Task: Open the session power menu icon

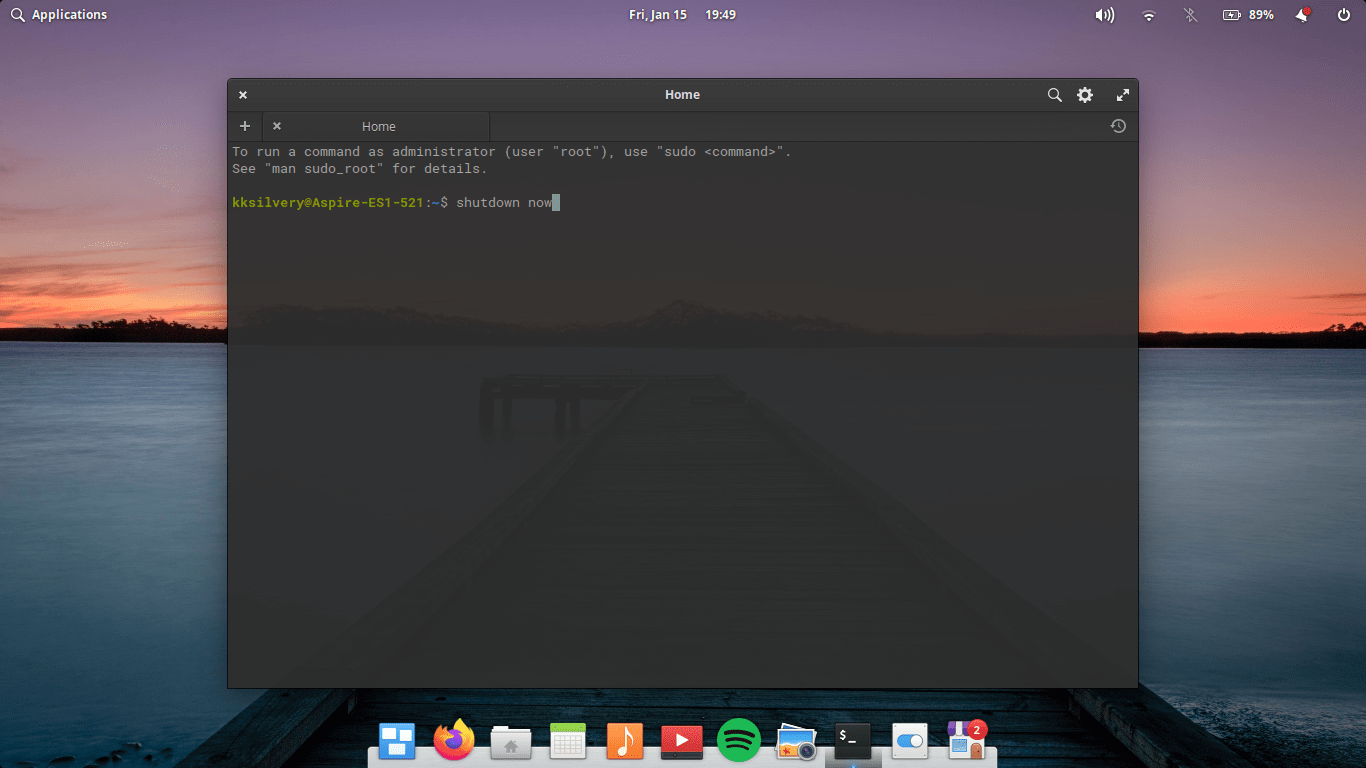Action: (1344, 15)
